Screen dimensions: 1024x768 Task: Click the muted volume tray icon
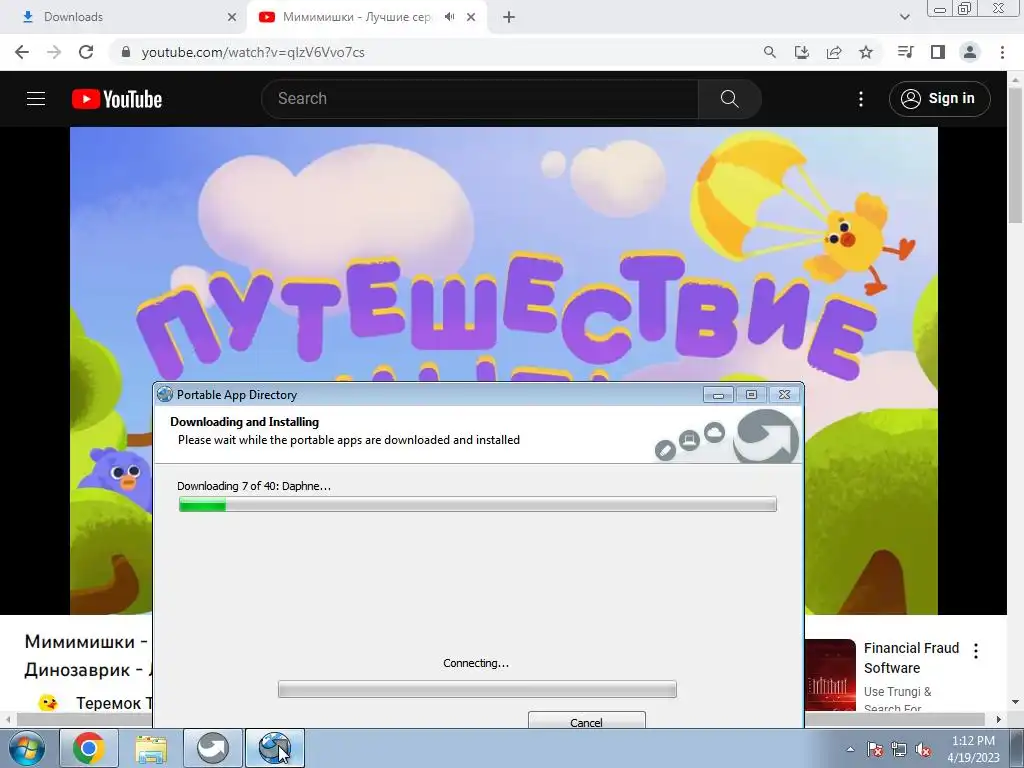(x=923, y=749)
